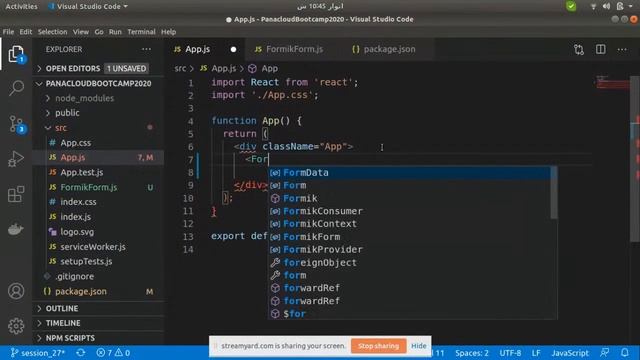
Task: Select FormikConsumer autocomplete suggestion
Action: point(409,211)
